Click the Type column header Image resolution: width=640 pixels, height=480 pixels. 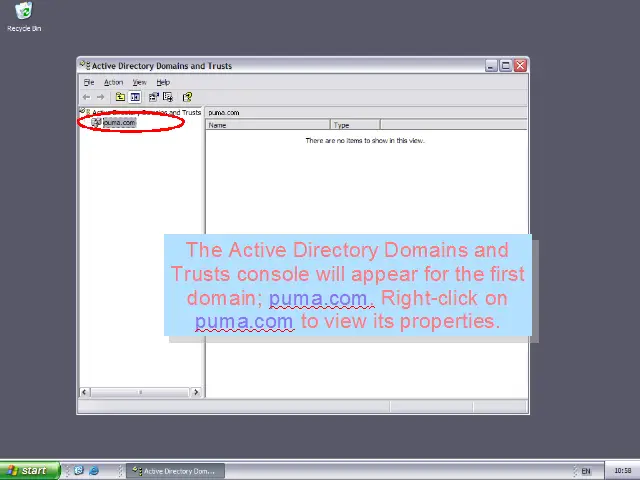(x=355, y=125)
